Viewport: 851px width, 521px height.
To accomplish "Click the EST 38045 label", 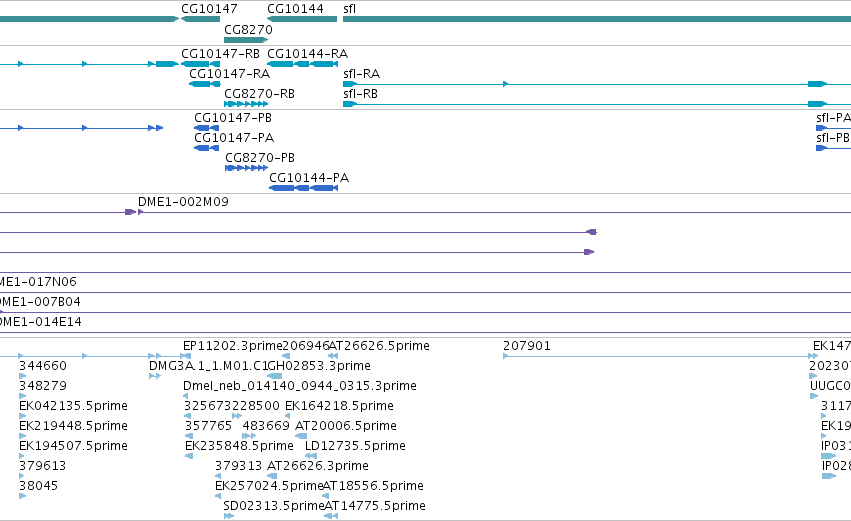I will pos(39,486).
